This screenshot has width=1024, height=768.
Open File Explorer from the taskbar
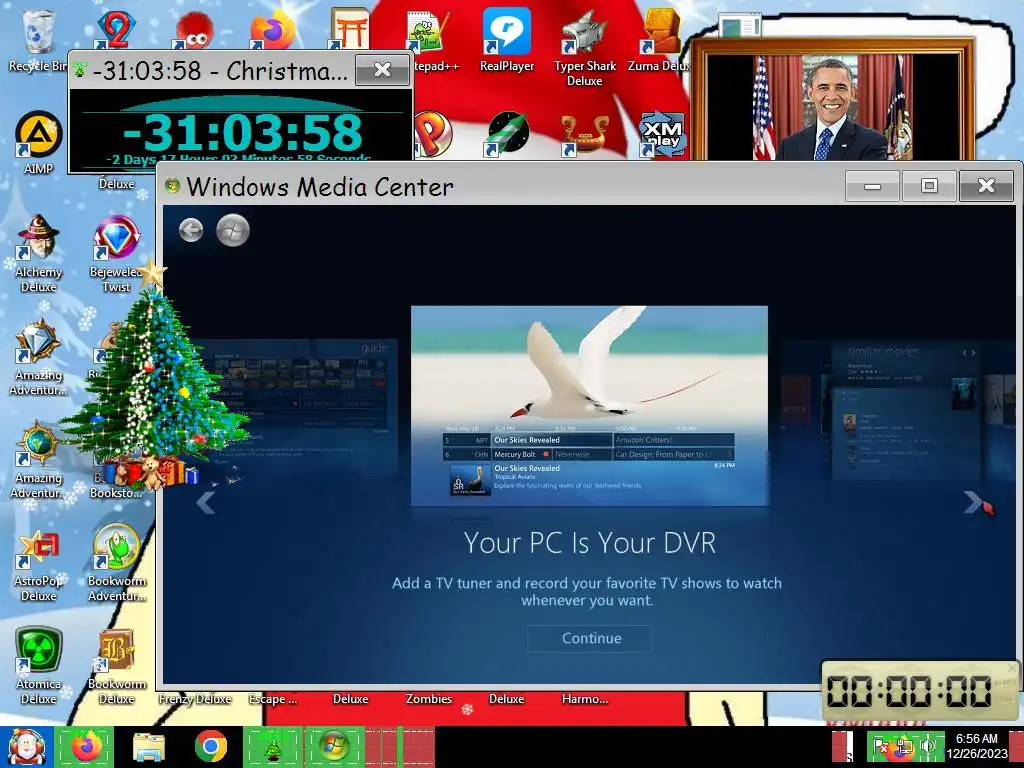click(148, 747)
